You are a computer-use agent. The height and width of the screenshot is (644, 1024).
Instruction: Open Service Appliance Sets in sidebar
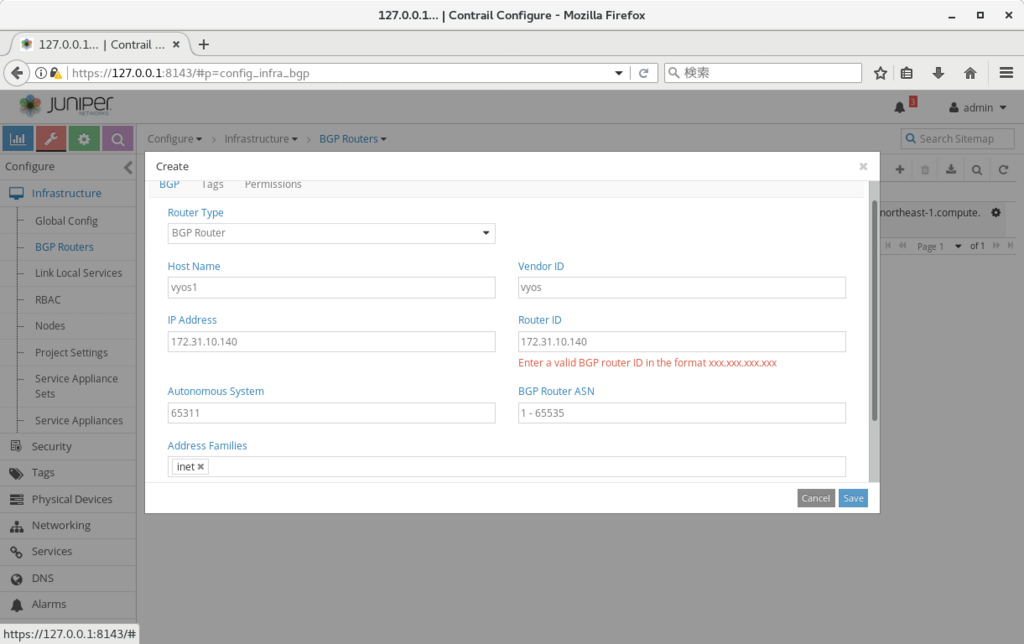[x=76, y=386]
